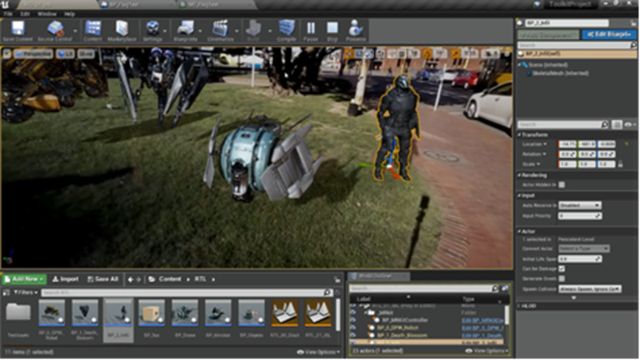Open Details property matrix grid icon
The width and height of the screenshot is (640, 360).
coord(617,124)
